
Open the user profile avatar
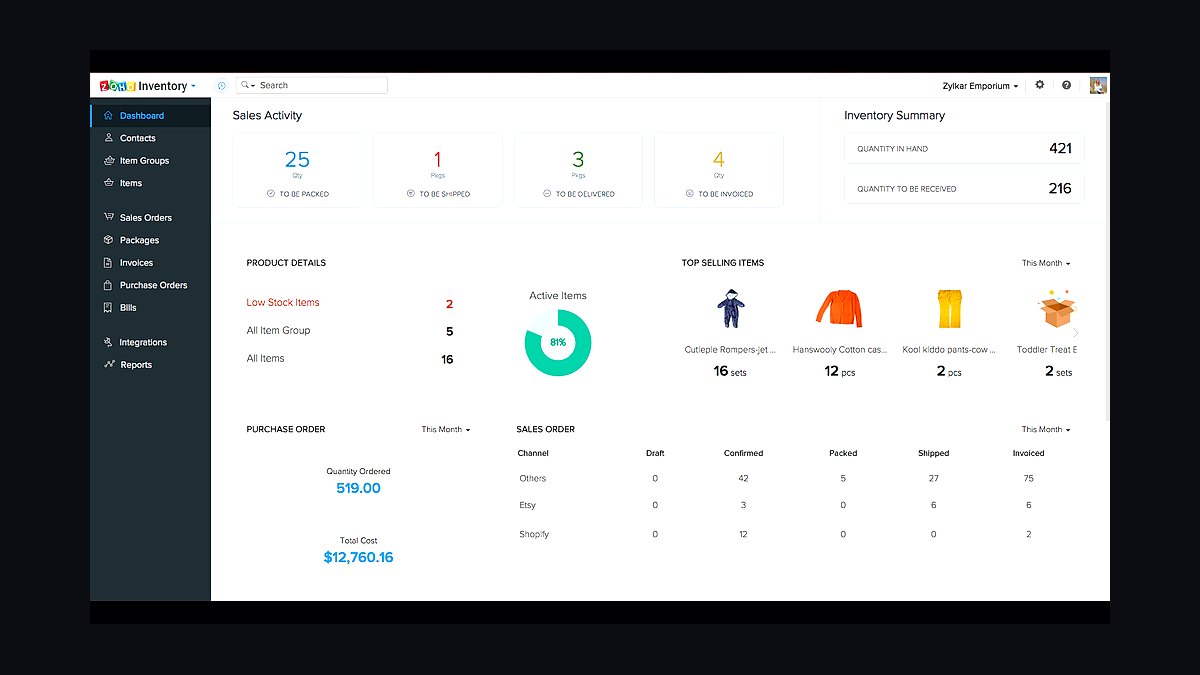(1098, 85)
